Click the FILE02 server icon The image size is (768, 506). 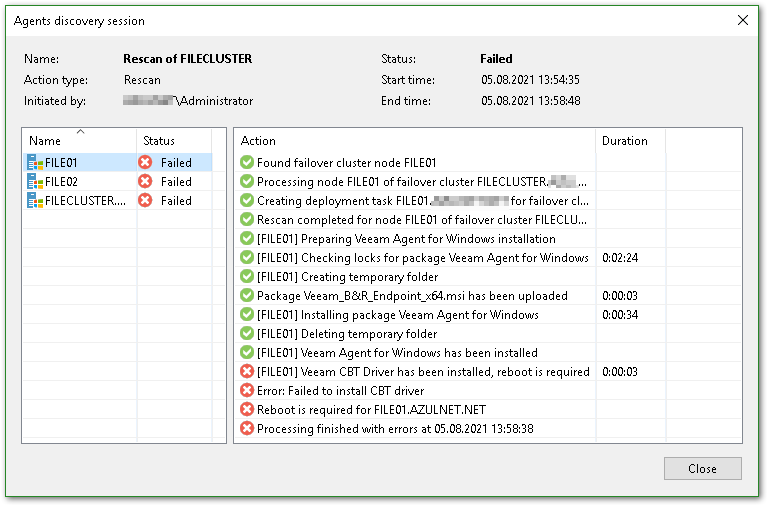35,182
